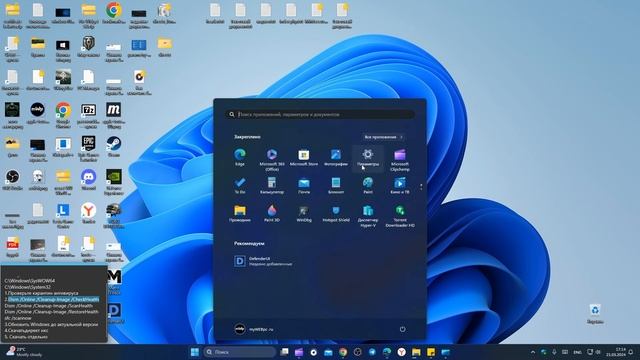Open Параметры (Settings) gear in Start menu
This screenshot has height=360, width=640.
(368, 158)
